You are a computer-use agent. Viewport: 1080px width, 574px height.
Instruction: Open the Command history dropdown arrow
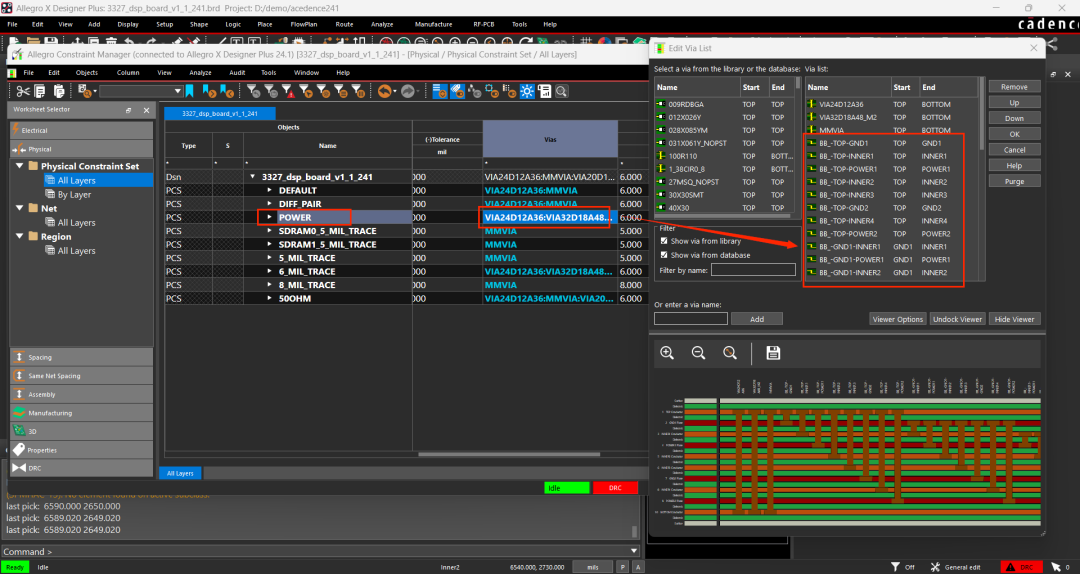[634, 551]
